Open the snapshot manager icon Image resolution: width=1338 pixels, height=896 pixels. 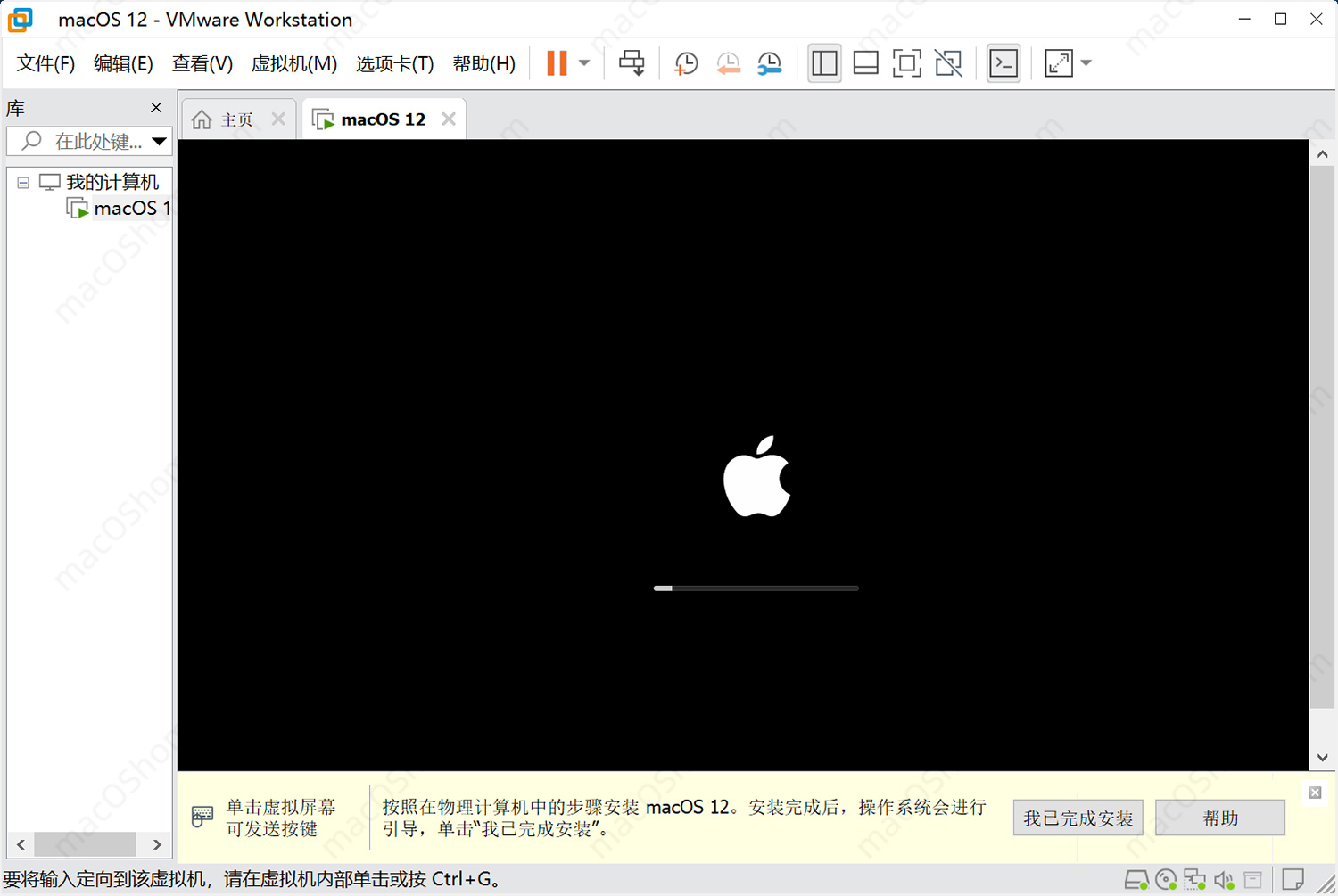770,63
